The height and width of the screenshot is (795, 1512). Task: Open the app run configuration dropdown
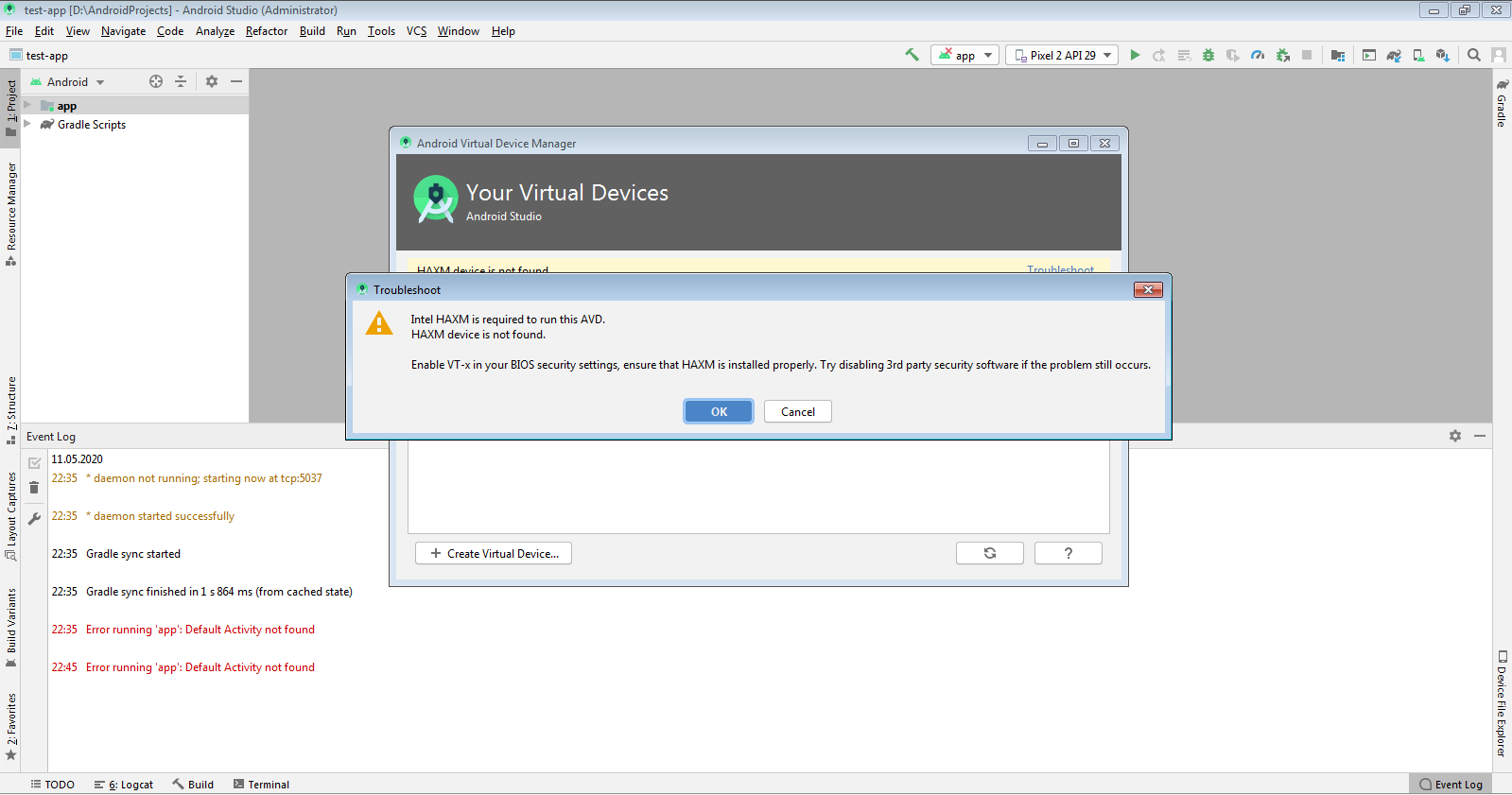coord(965,55)
